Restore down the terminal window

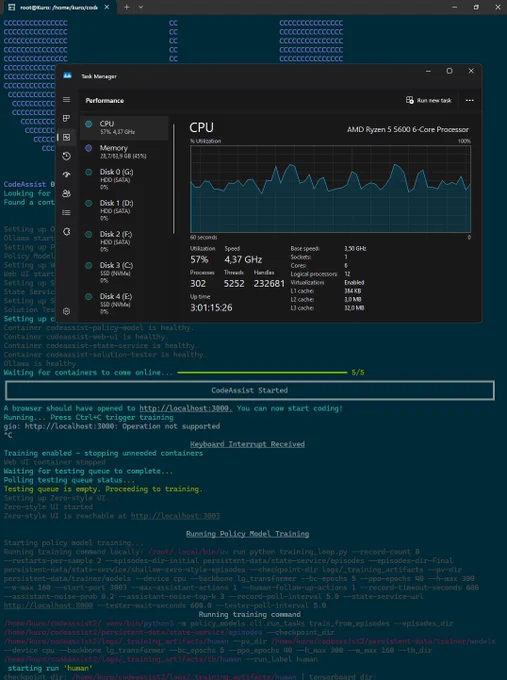476,7
